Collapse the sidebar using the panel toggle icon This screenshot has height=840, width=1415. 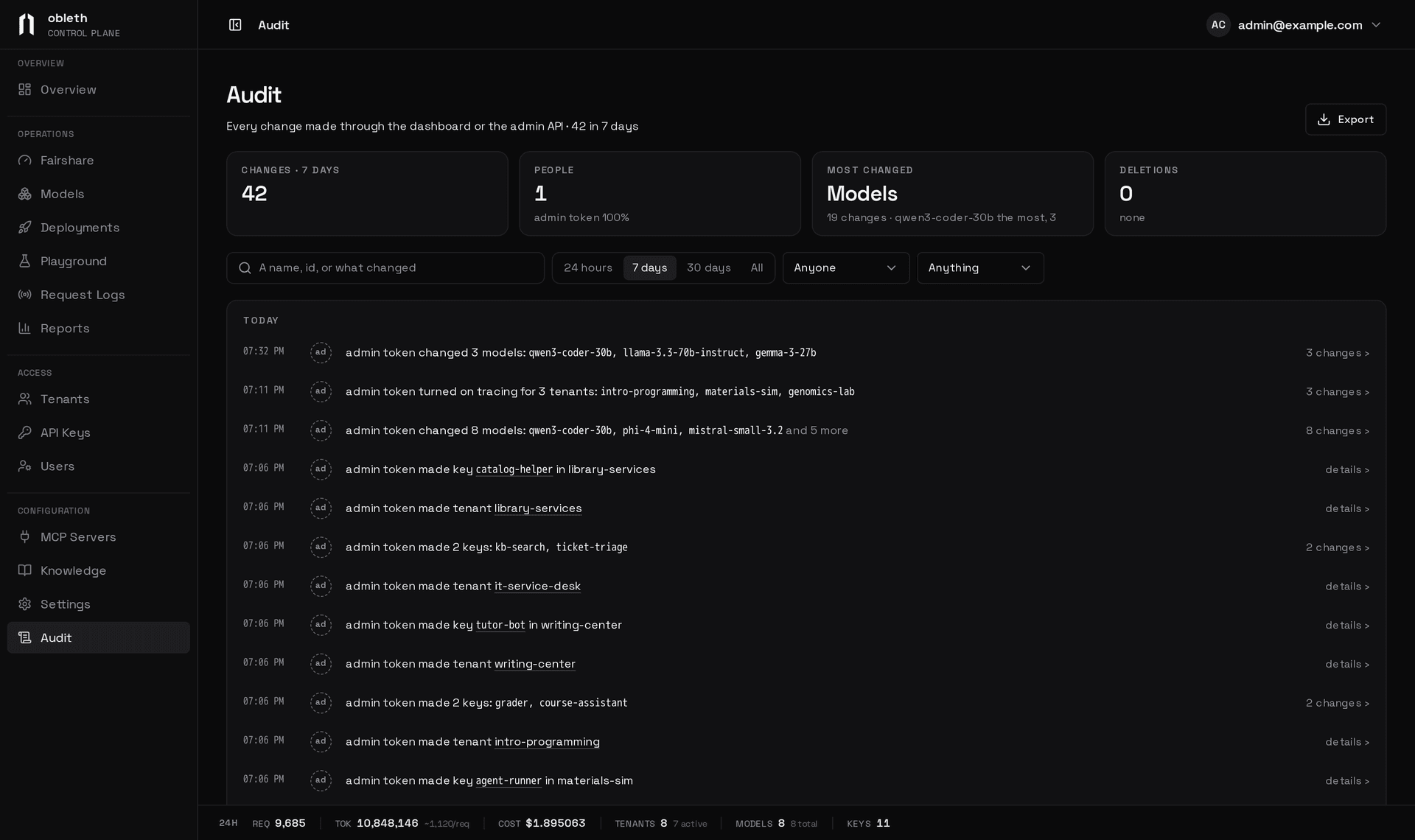235,25
